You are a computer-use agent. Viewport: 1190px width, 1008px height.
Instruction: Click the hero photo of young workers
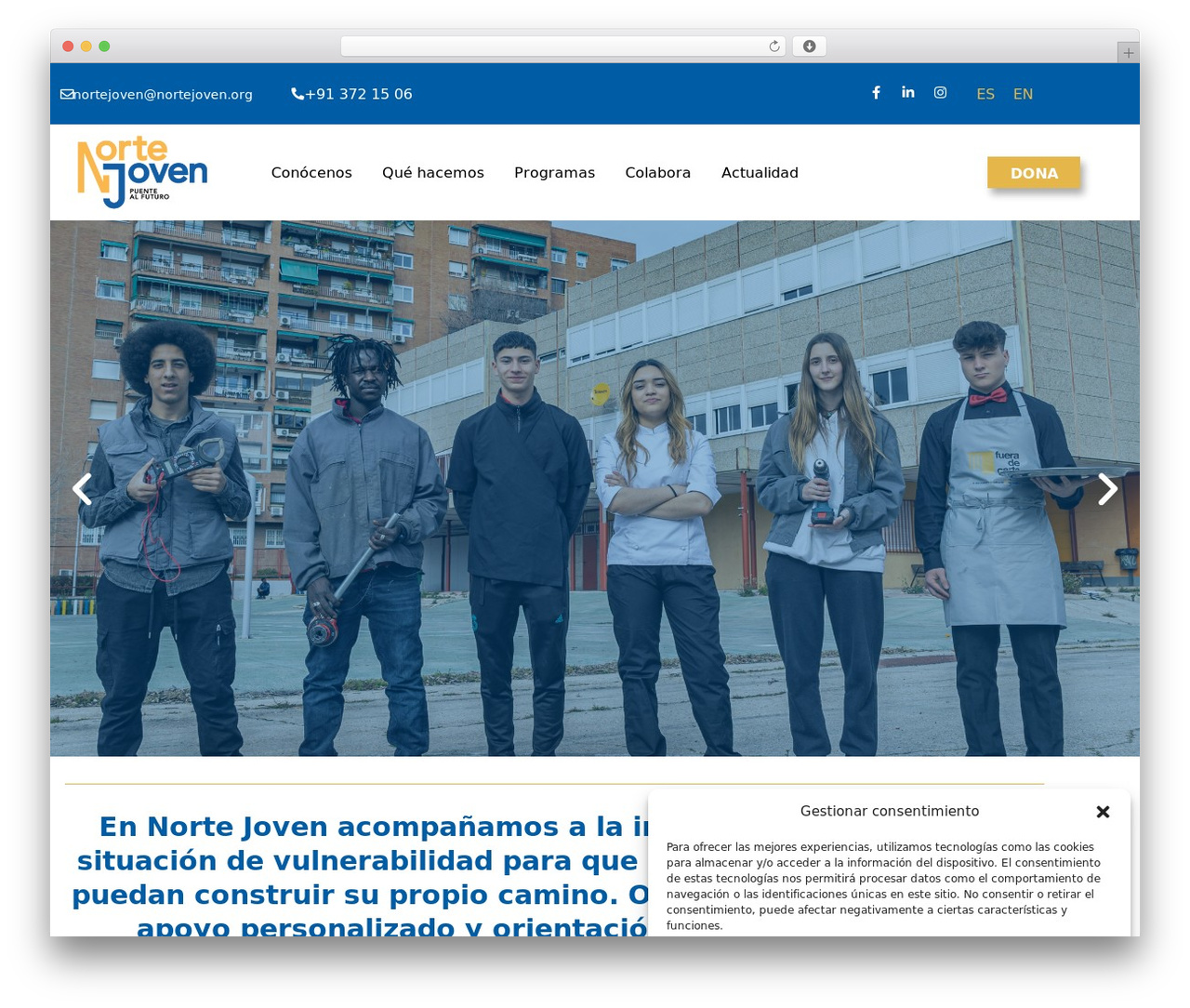(595, 488)
